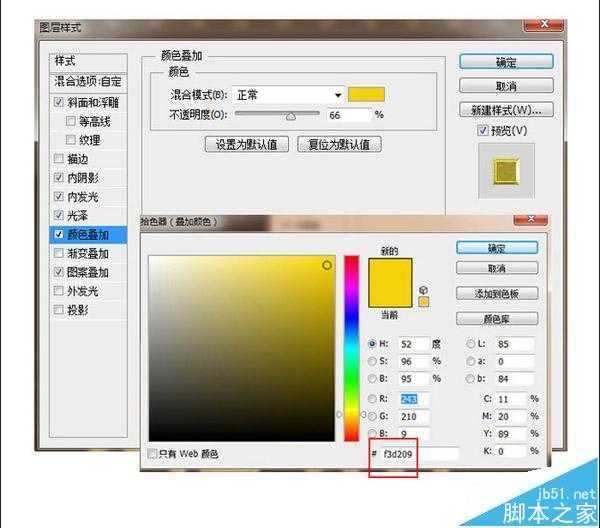This screenshot has width=600, height=528.
Task: Toggle the 光泽 checkbox
Action: click(x=59, y=215)
